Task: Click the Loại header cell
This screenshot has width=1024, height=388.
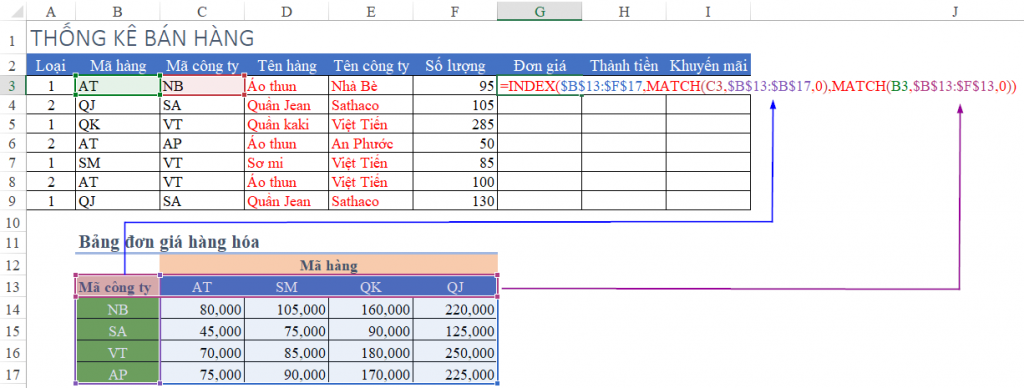Action: coord(51,65)
